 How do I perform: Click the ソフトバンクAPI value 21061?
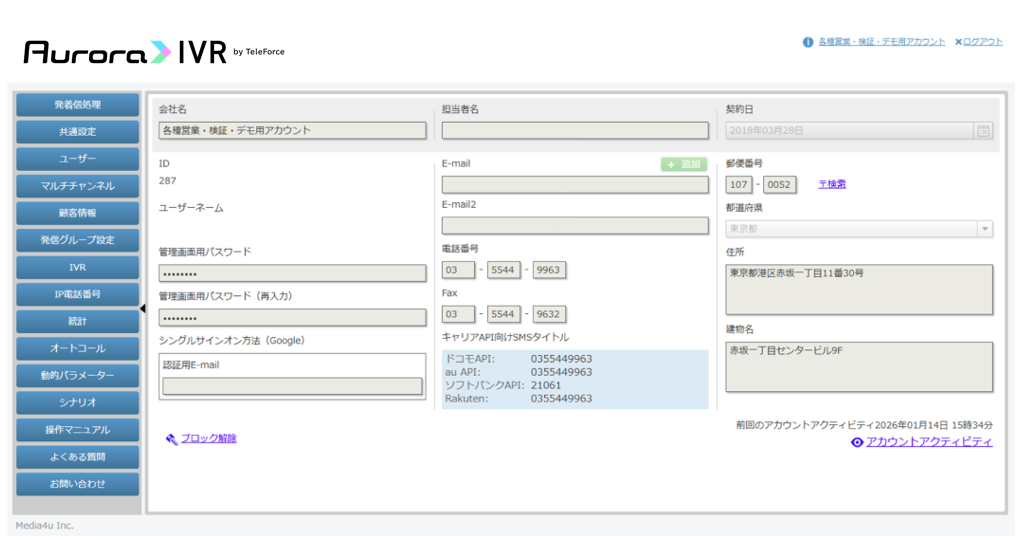point(546,385)
